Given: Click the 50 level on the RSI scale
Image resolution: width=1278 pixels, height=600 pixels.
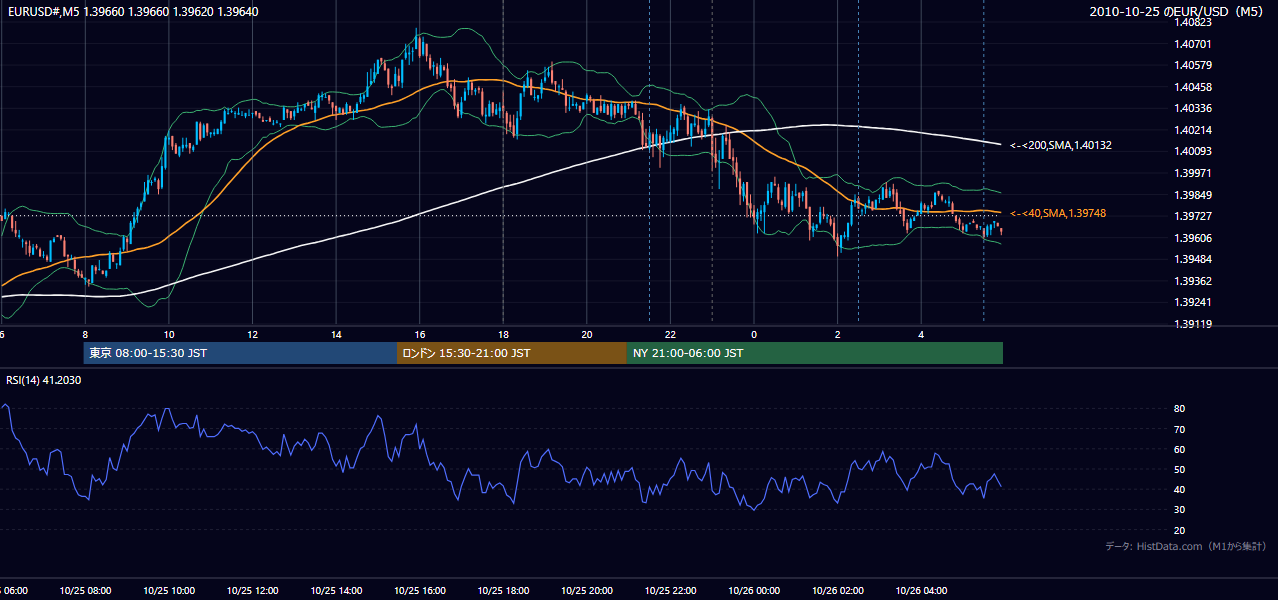Looking at the screenshot, I should tap(1180, 469).
